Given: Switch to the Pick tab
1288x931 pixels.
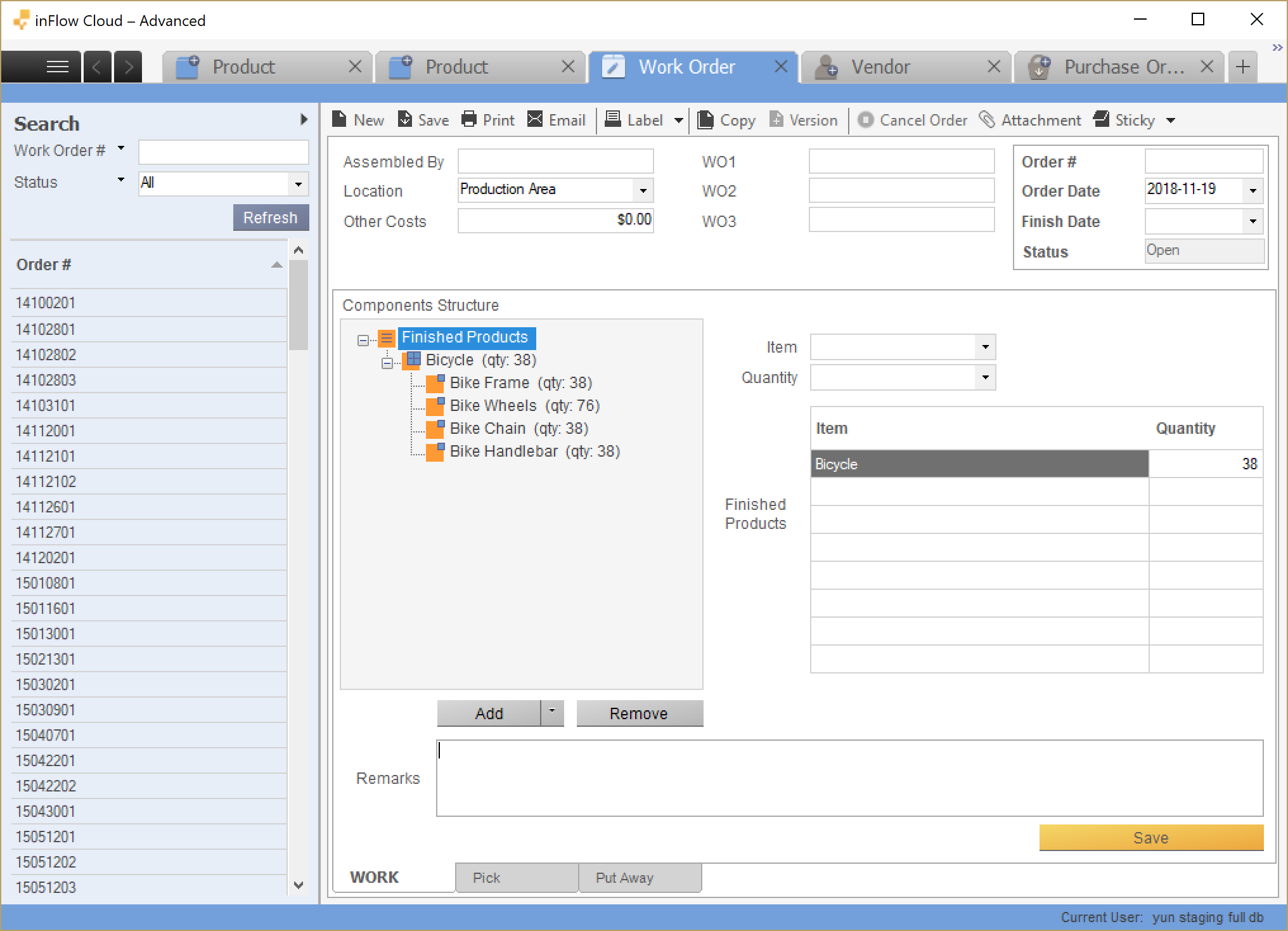Looking at the screenshot, I should 517,878.
